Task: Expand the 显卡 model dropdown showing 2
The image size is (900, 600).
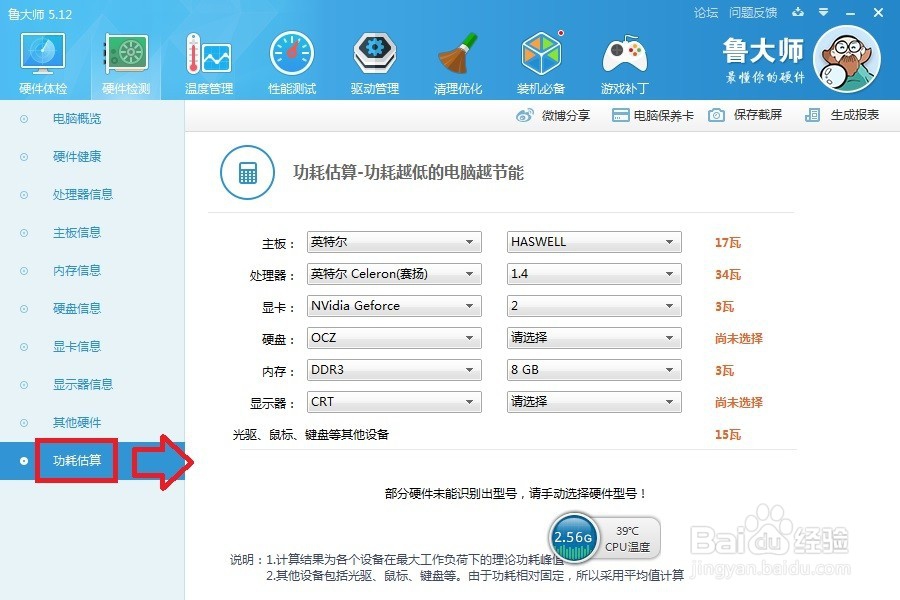Action: [x=594, y=306]
